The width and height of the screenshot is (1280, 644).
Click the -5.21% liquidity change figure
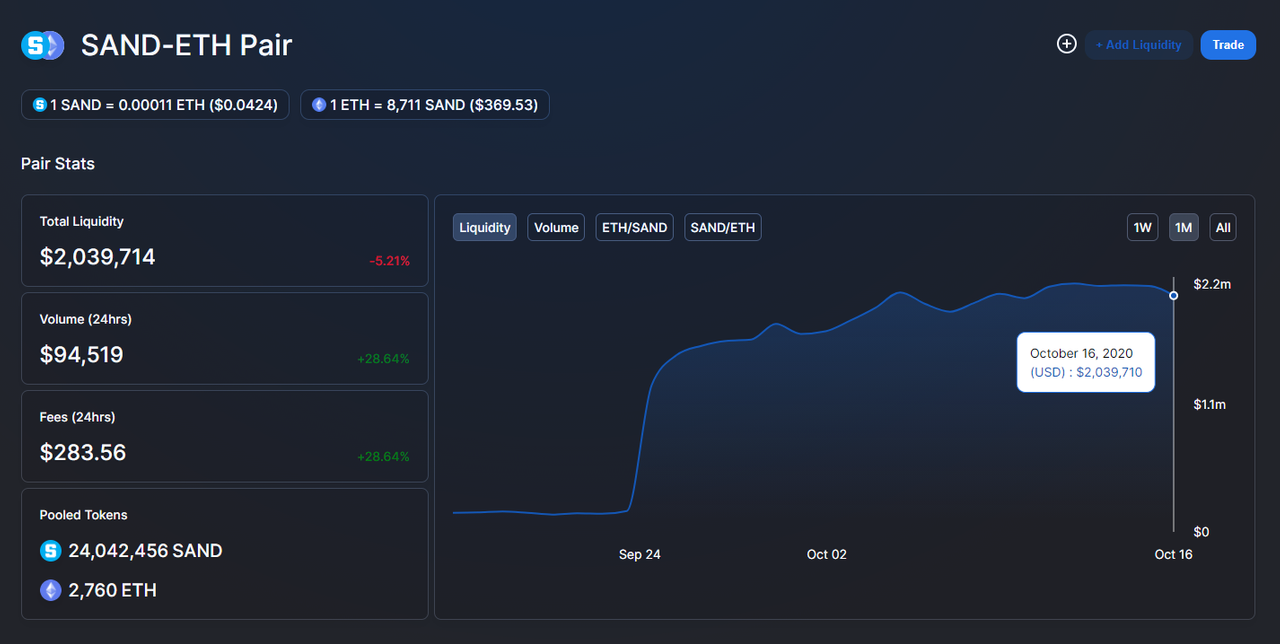pyautogui.click(x=390, y=260)
